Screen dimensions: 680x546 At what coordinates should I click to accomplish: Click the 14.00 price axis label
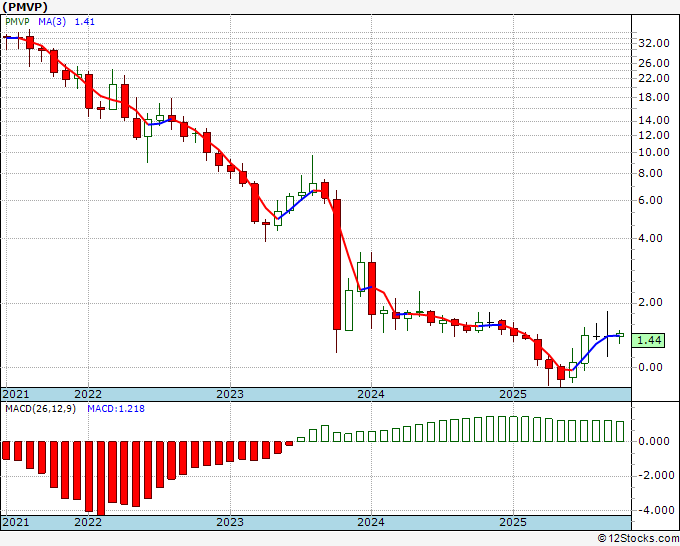click(654, 120)
